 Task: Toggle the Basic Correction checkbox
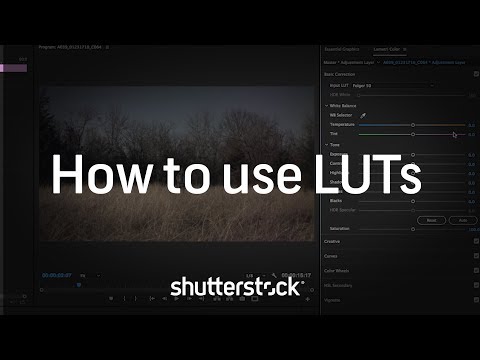[x=476, y=74]
